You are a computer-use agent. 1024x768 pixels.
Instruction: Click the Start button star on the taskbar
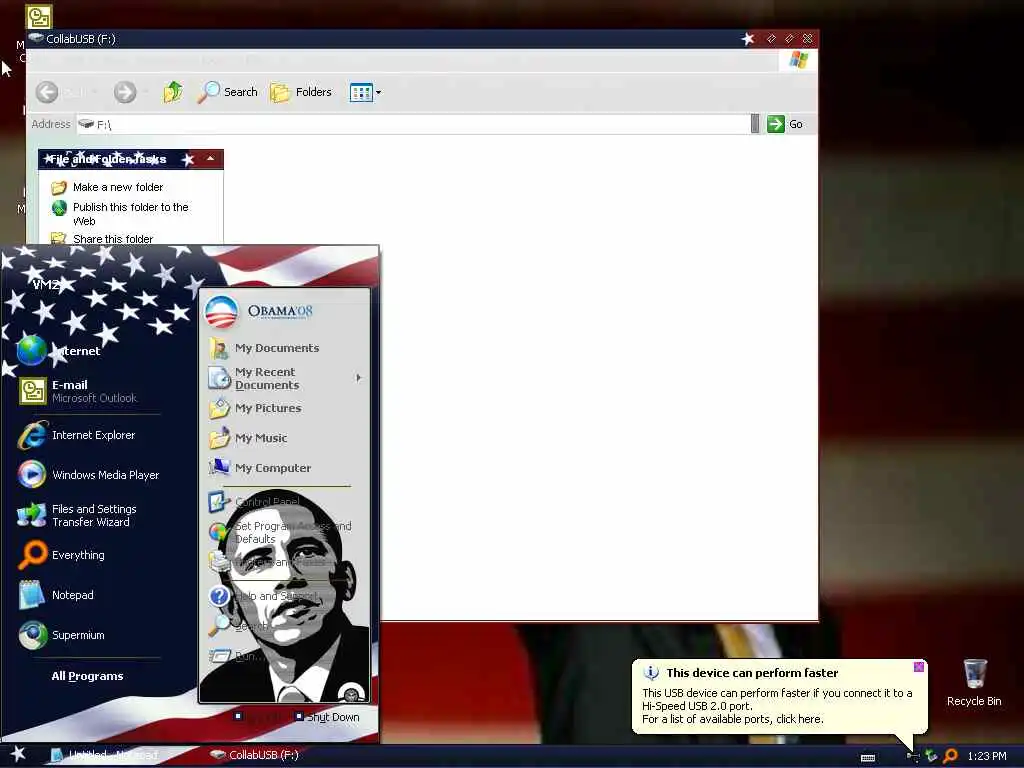18,754
